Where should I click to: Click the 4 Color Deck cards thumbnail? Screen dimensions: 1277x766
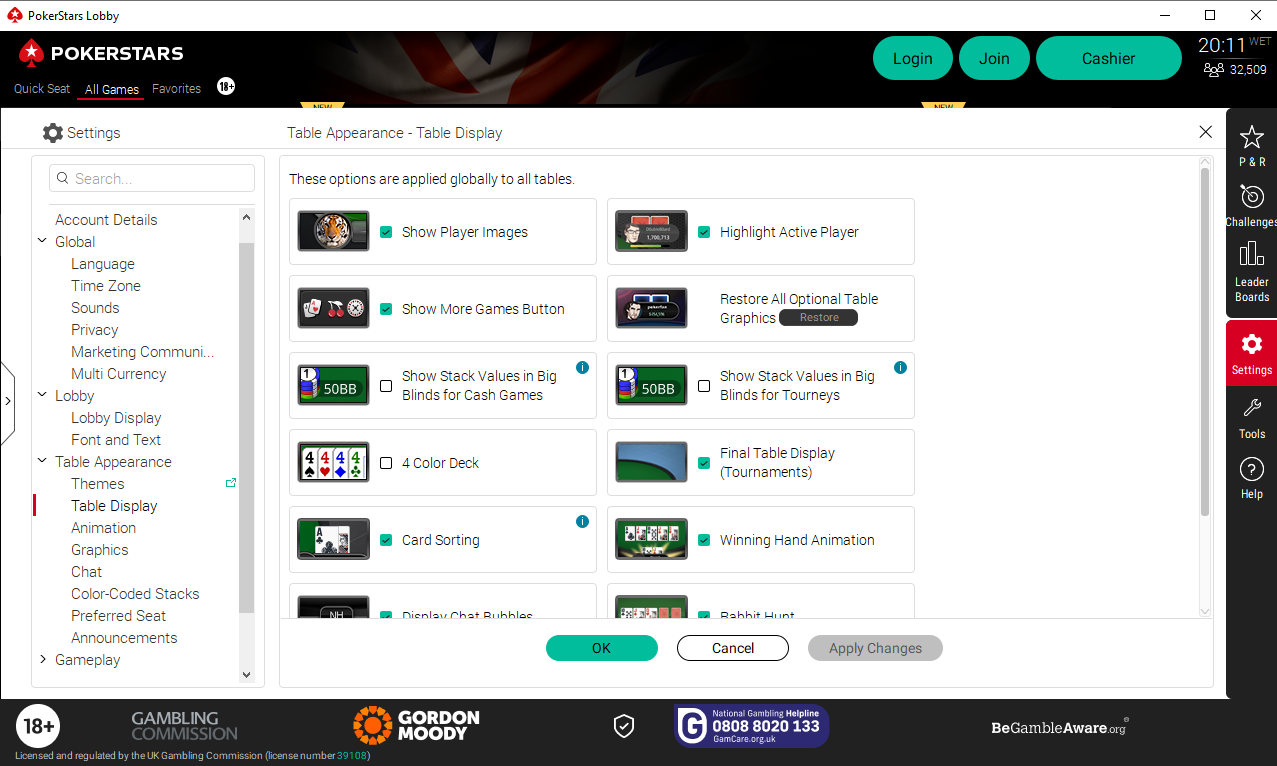pos(333,462)
